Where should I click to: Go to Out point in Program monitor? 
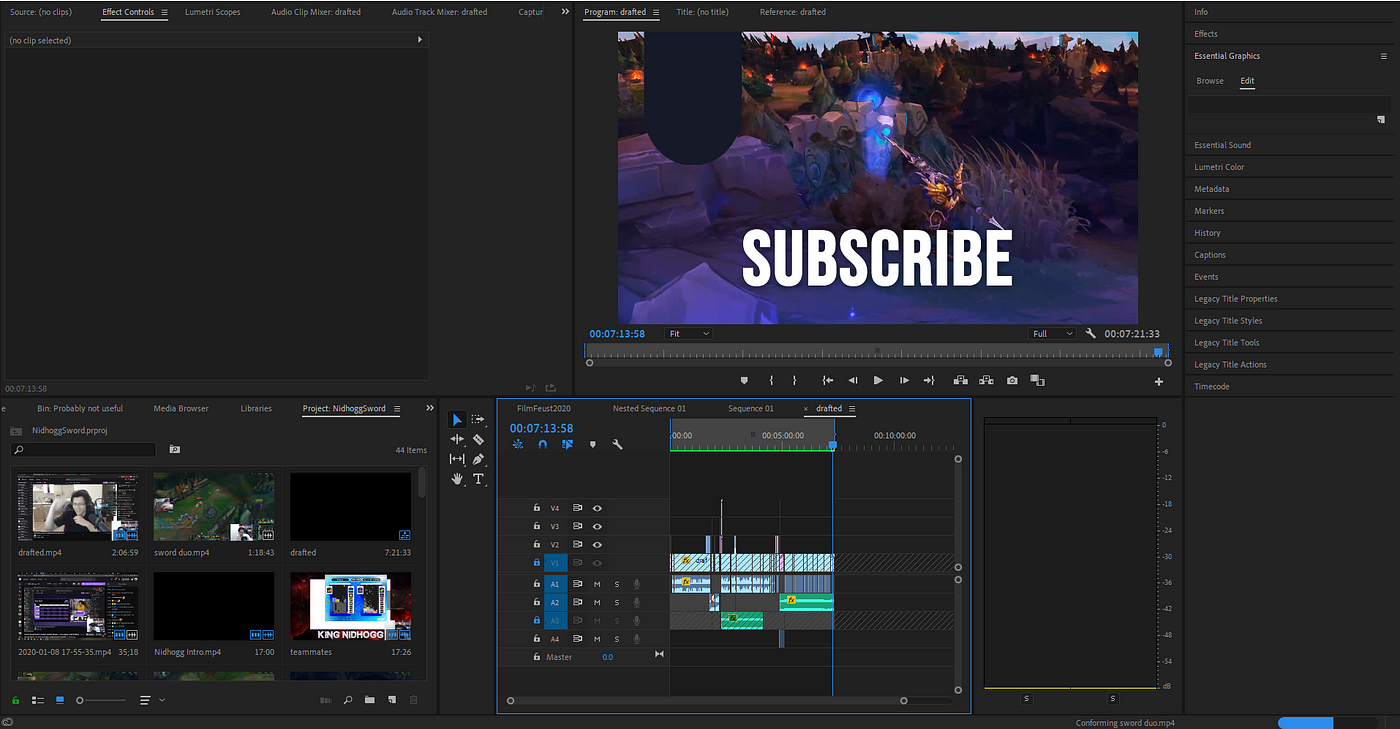coord(928,380)
